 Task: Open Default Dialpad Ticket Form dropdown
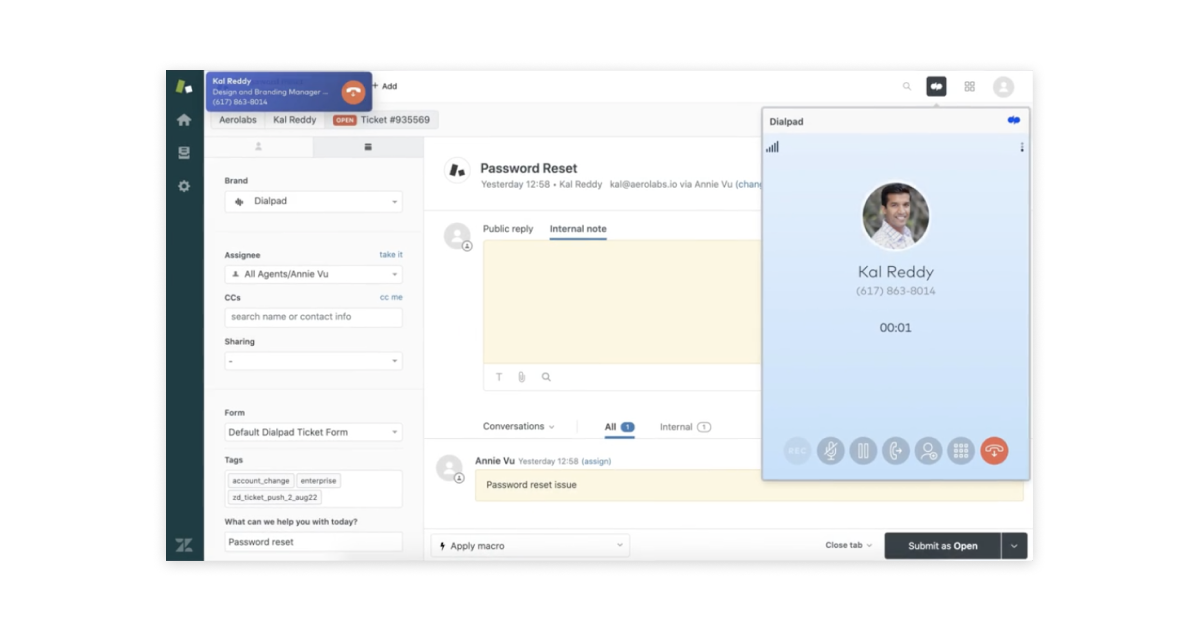(314, 432)
